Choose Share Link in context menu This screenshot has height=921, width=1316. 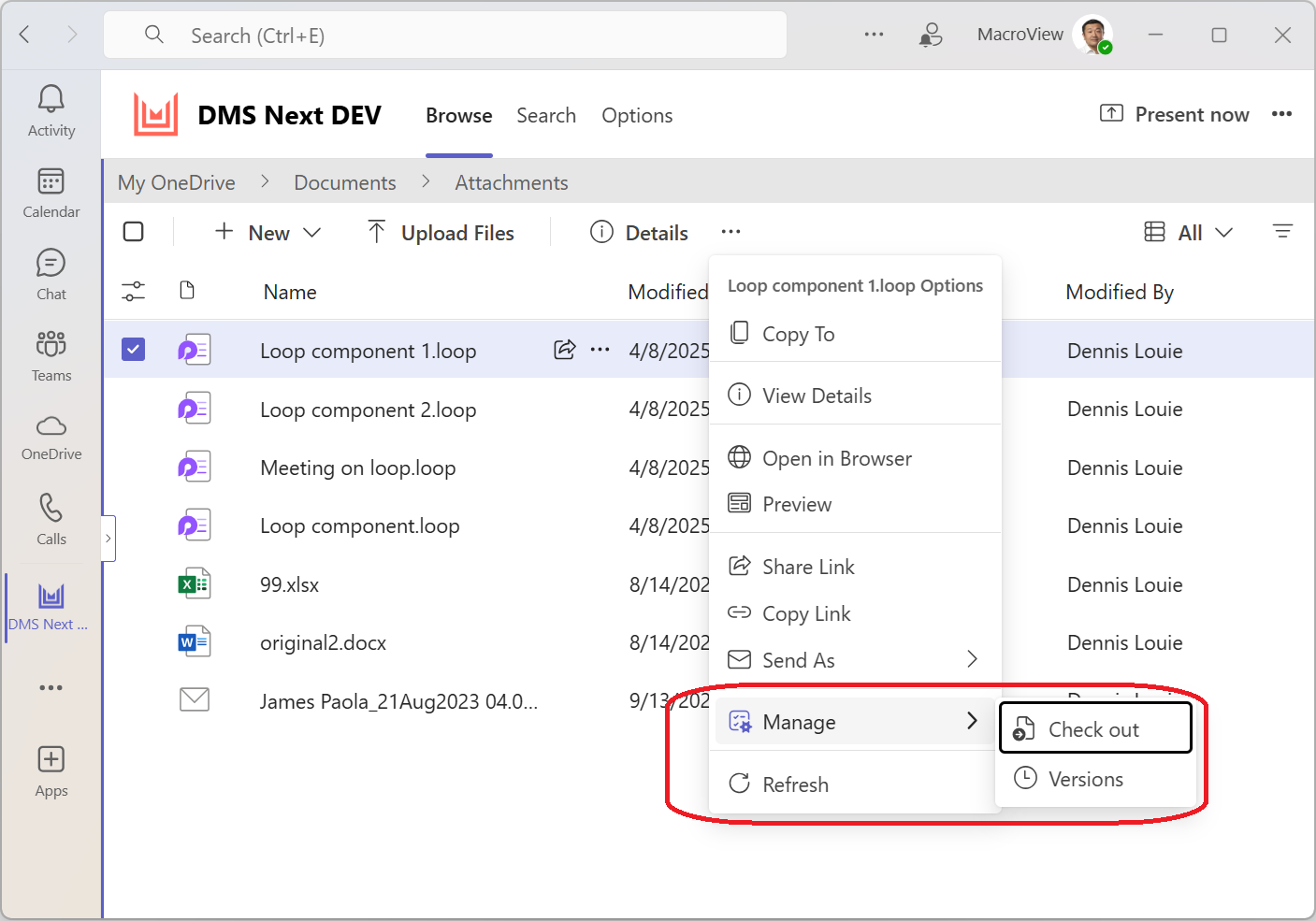856,567
